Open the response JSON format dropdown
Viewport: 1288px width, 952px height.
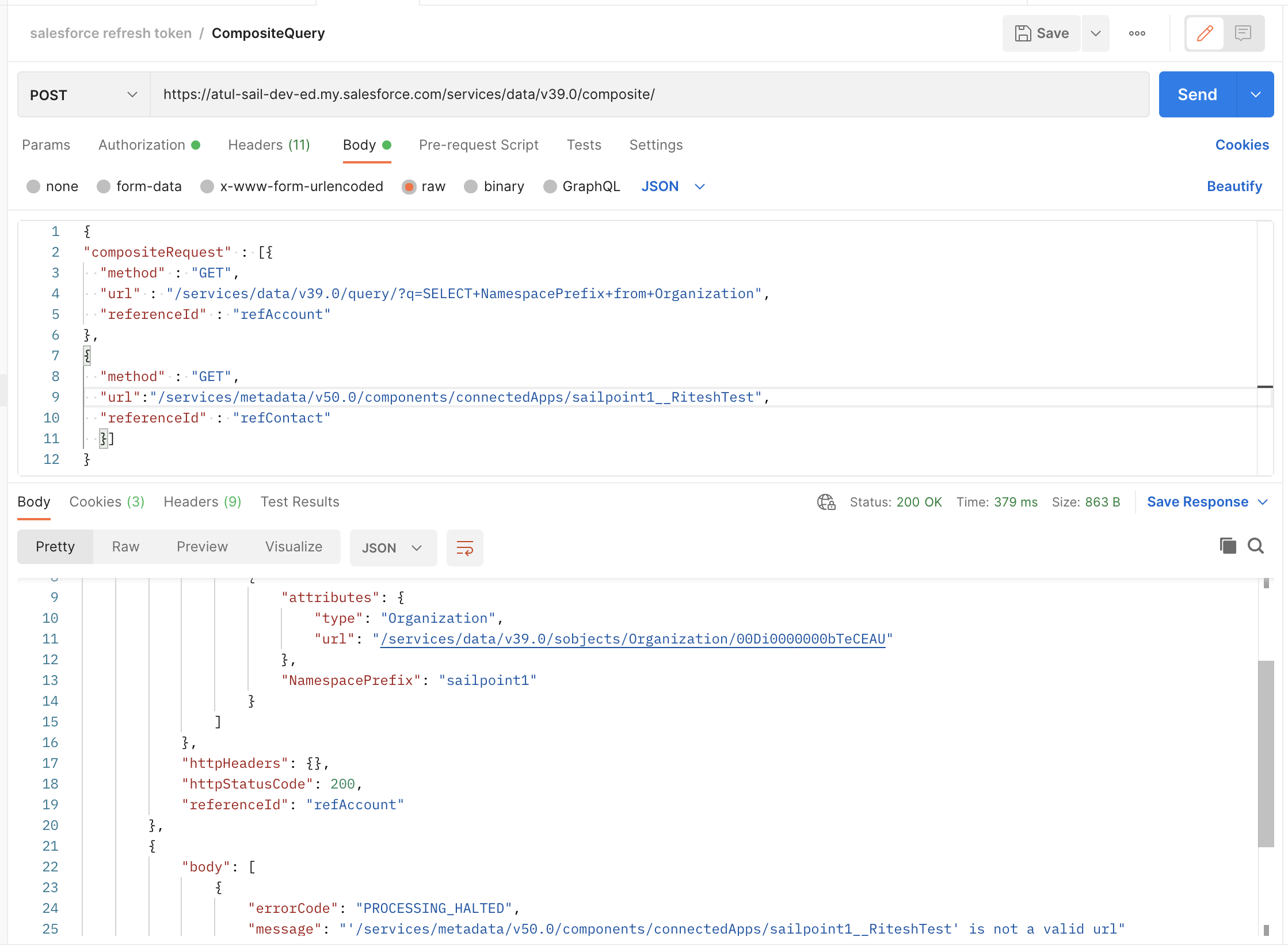coord(393,548)
